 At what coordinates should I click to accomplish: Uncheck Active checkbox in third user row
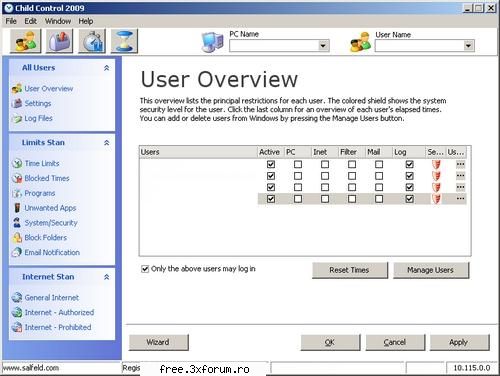pyautogui.click(x=271, y=187)
